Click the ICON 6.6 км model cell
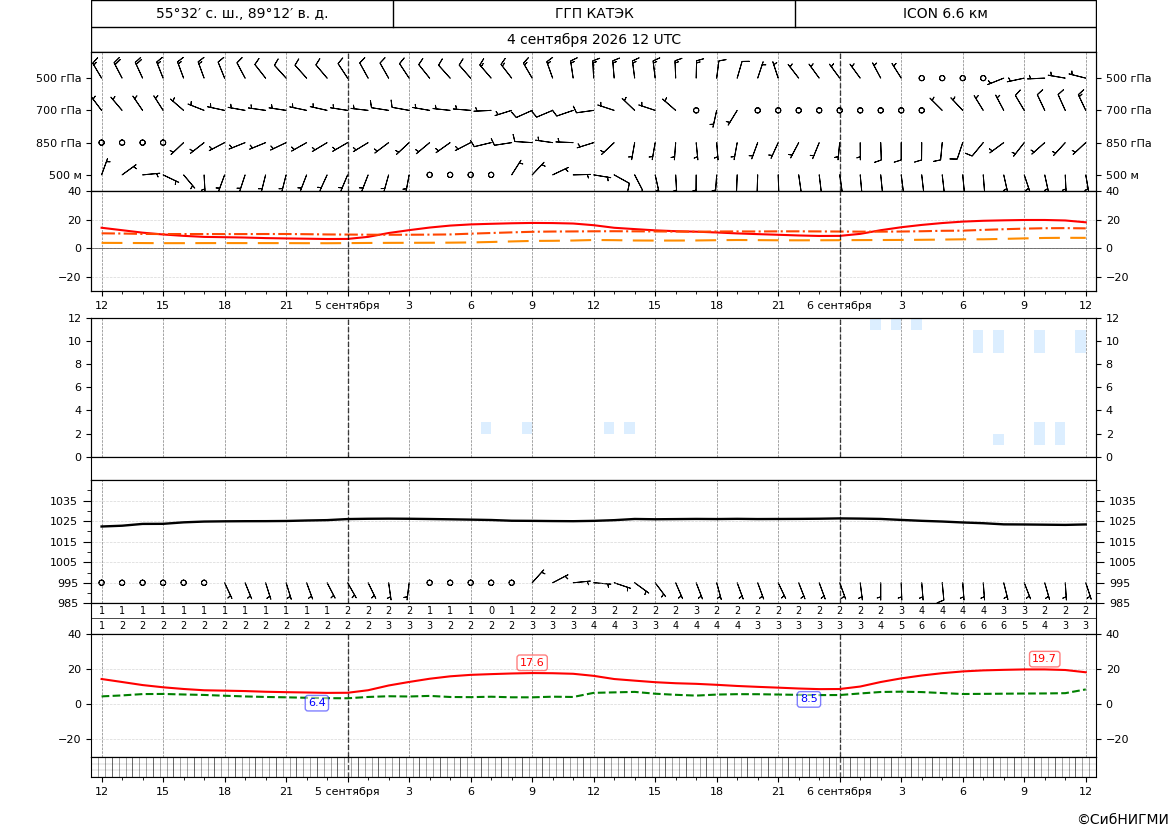This screenshot has height=827, width=1169. point(945,14)
